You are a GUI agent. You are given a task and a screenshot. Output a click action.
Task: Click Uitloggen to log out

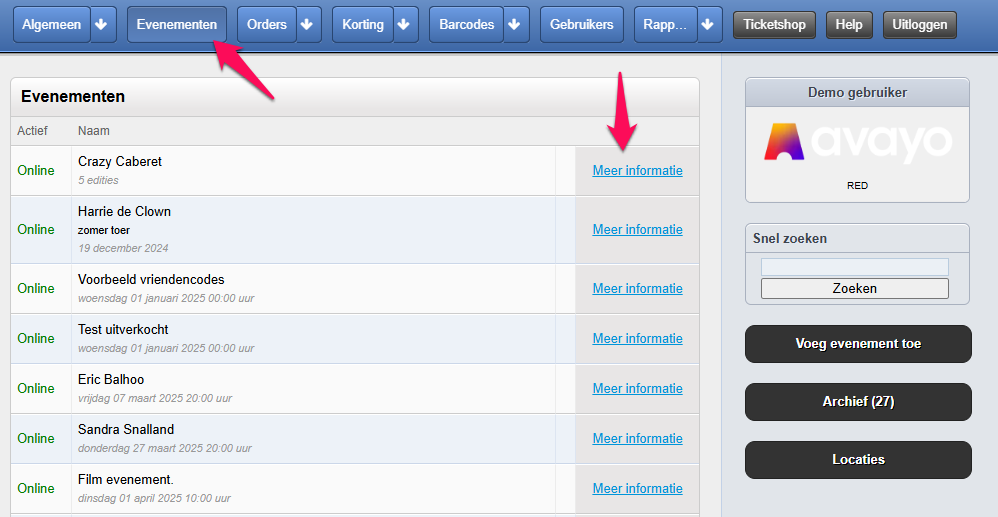920,25
